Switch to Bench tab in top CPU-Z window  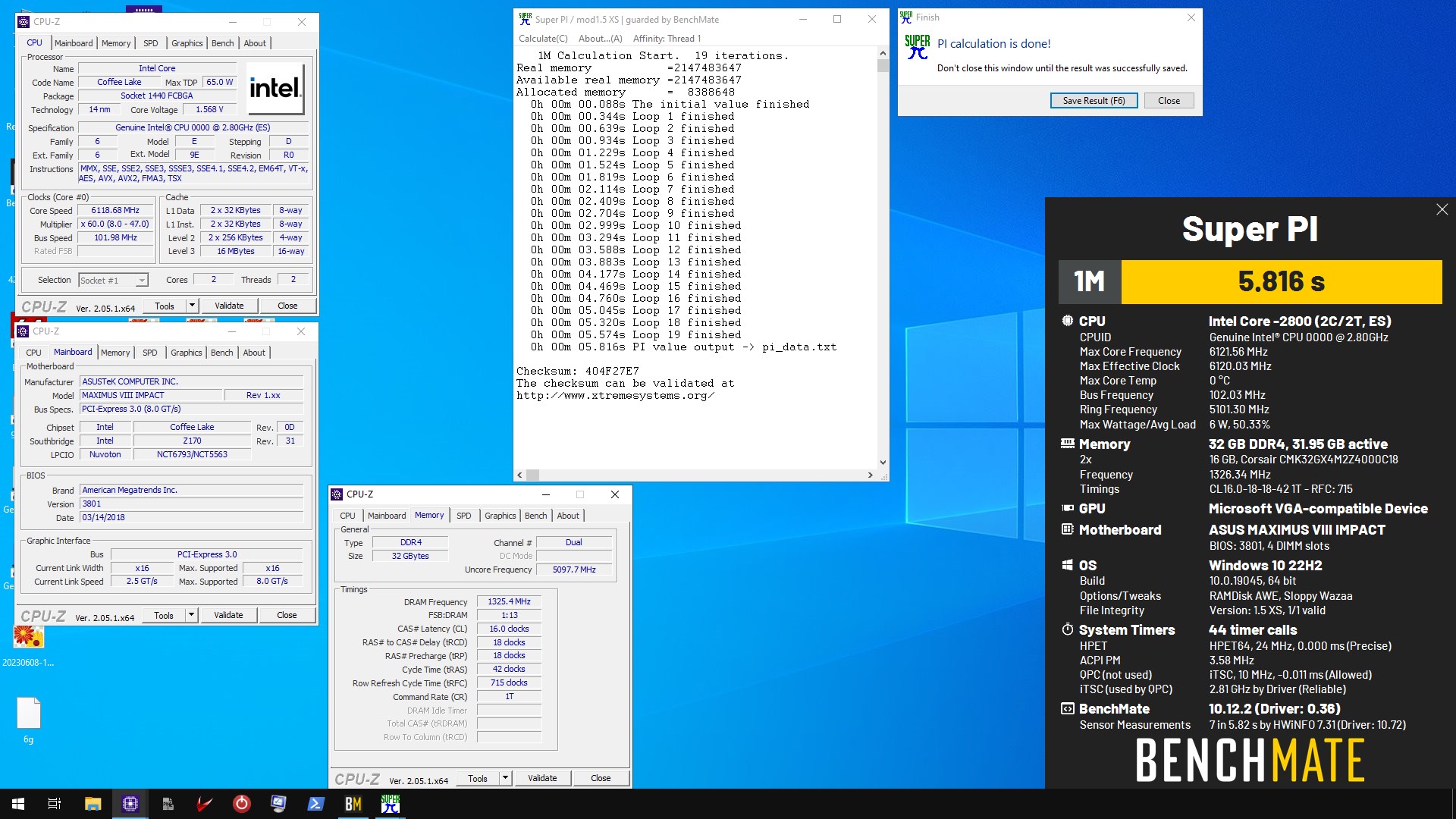[222, 43]
